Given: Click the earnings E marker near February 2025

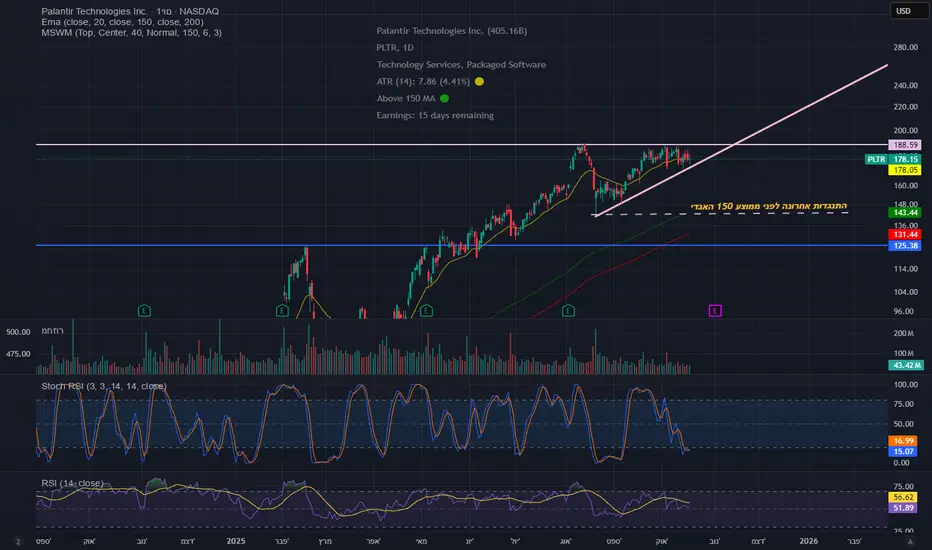Looking at the screenshot, I should click(282, 310).
